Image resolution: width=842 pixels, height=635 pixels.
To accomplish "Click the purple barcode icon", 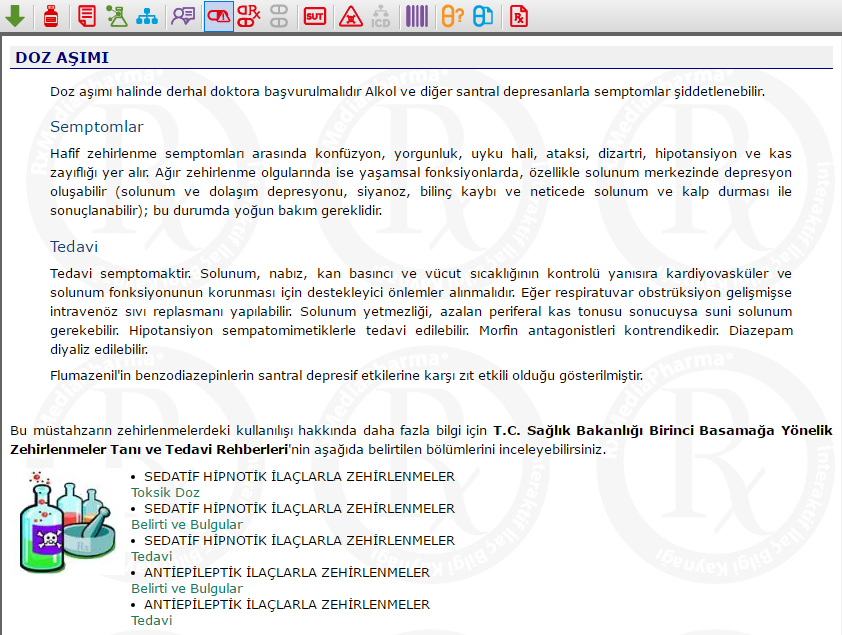I will pyautogui.click(x=416, y=16).
